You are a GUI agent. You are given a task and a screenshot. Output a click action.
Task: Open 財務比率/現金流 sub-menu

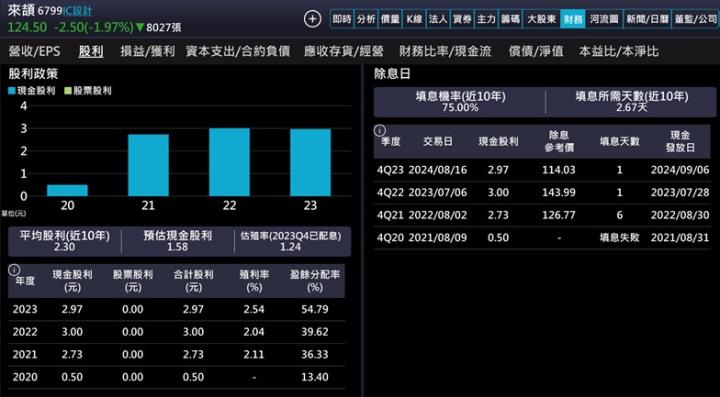[445, 51]
